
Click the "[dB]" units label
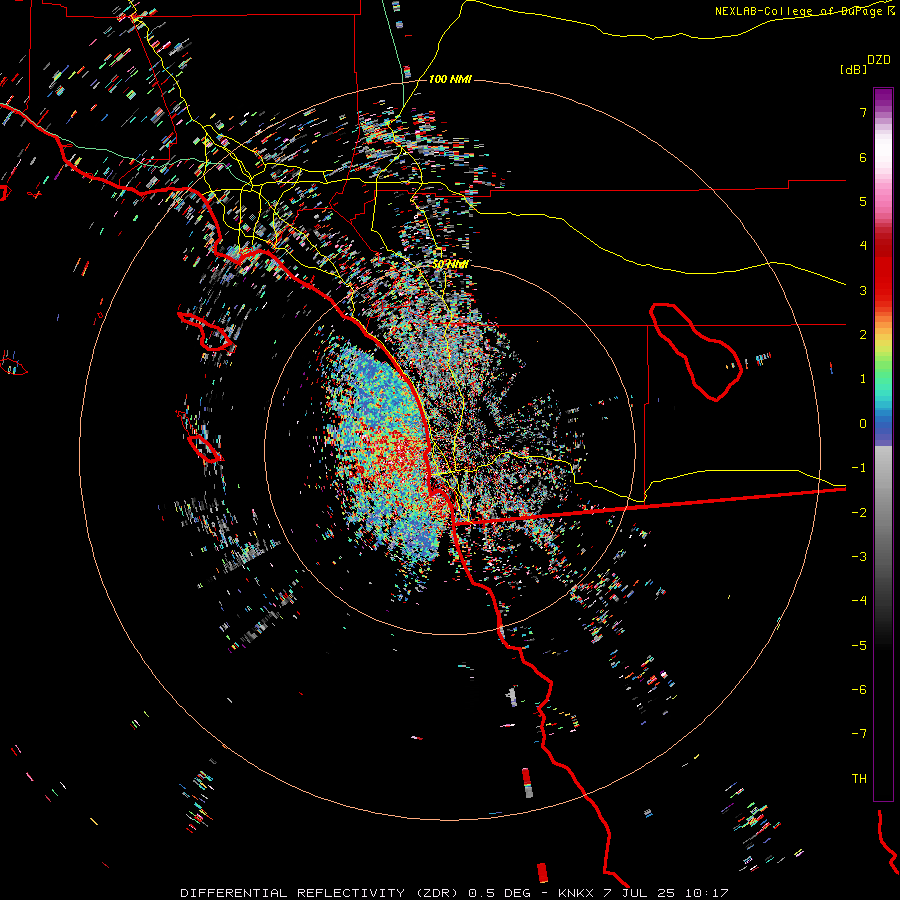853,69
